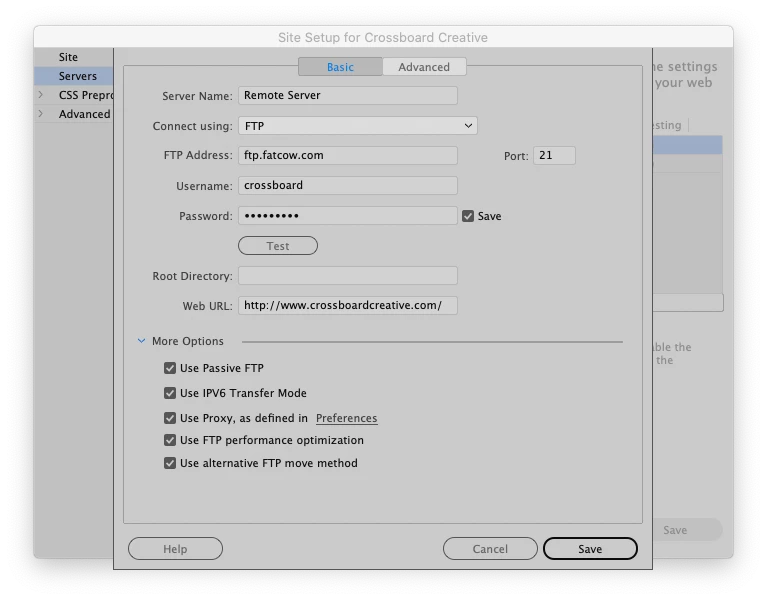Click the FTP Address field
Screen dimensions: 767x600
point(348,156)
